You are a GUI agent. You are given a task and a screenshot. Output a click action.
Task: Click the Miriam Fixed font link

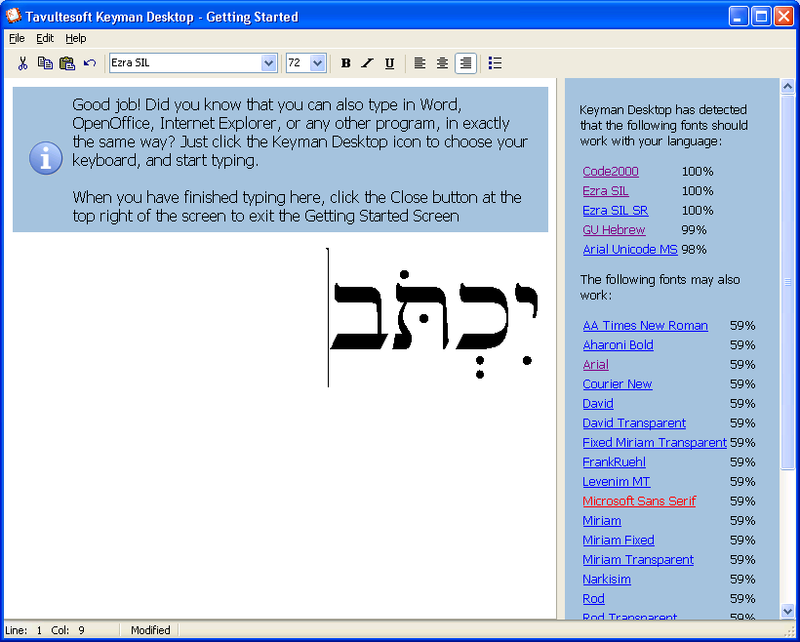click(618, 540)
